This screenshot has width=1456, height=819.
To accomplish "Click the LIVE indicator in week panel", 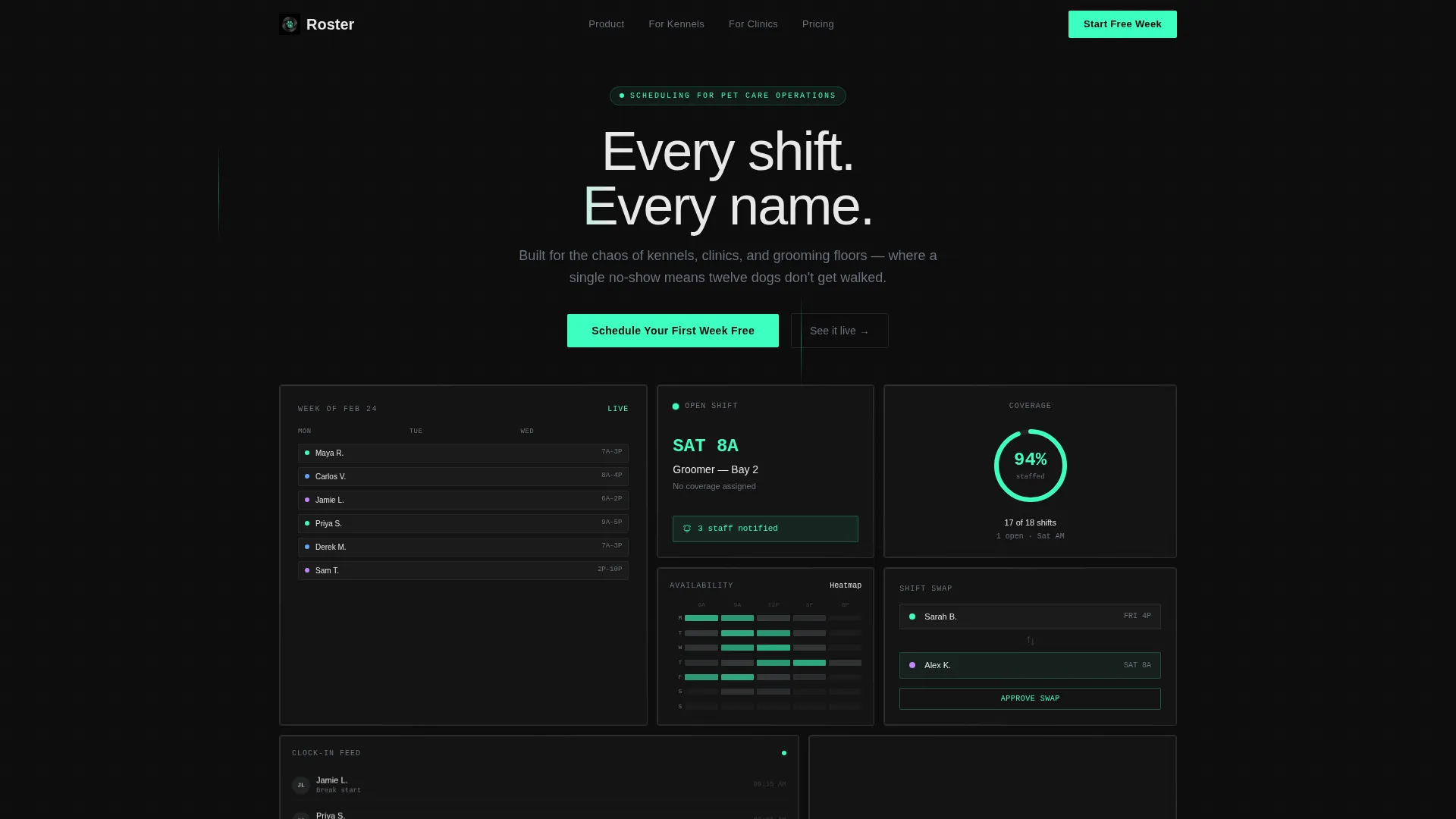I will (x=618, y=409).
